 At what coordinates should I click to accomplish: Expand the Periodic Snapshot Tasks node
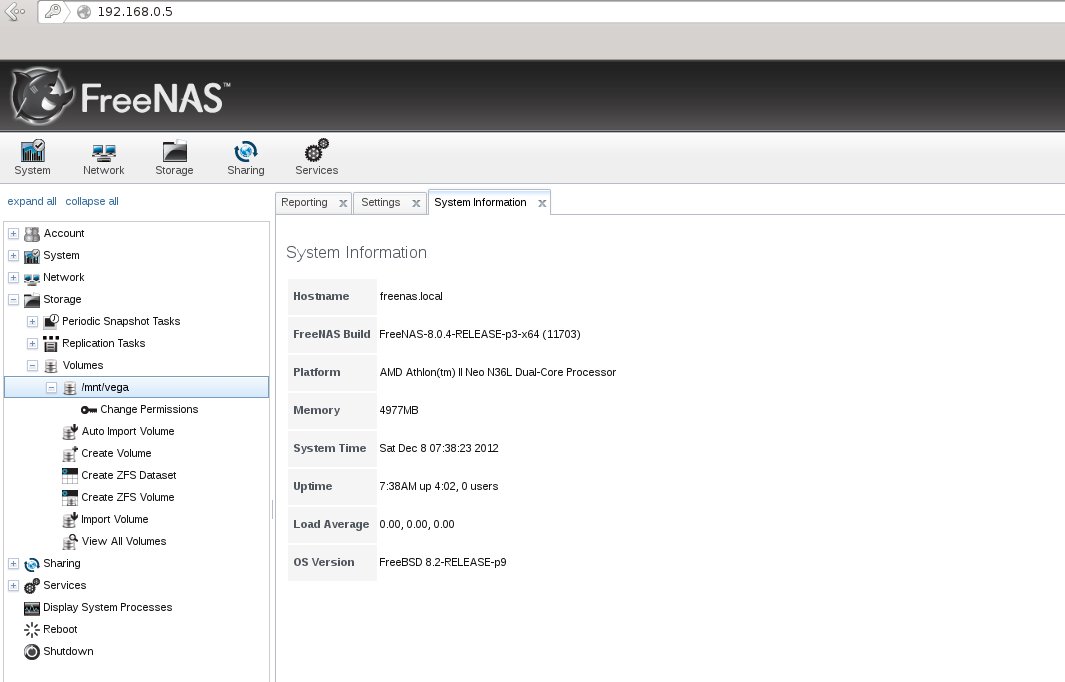33,321
